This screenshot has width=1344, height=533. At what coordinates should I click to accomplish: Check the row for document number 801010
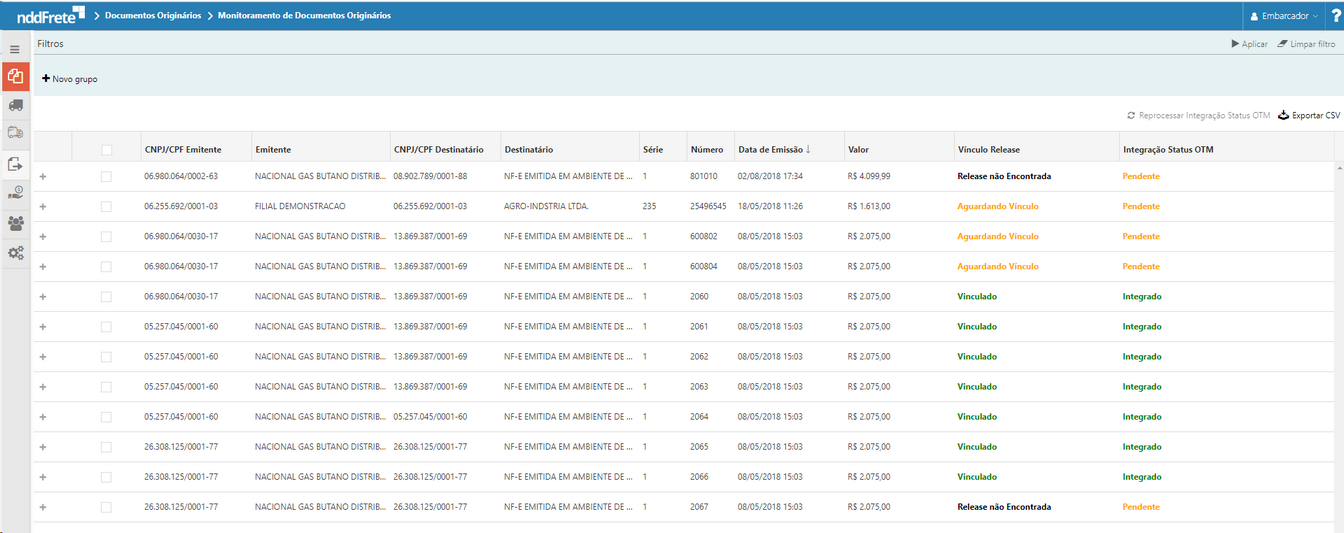click(107, 177)
